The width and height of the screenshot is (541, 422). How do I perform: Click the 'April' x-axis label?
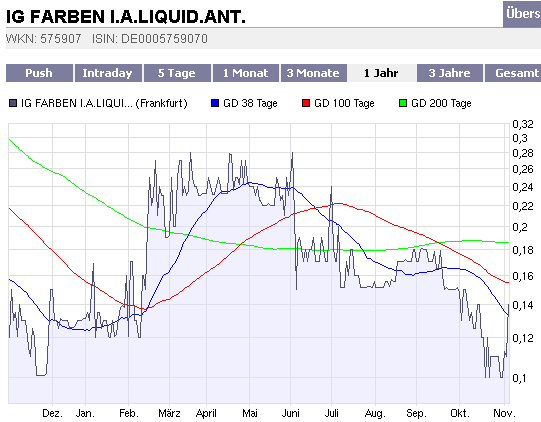click(206, 413)
